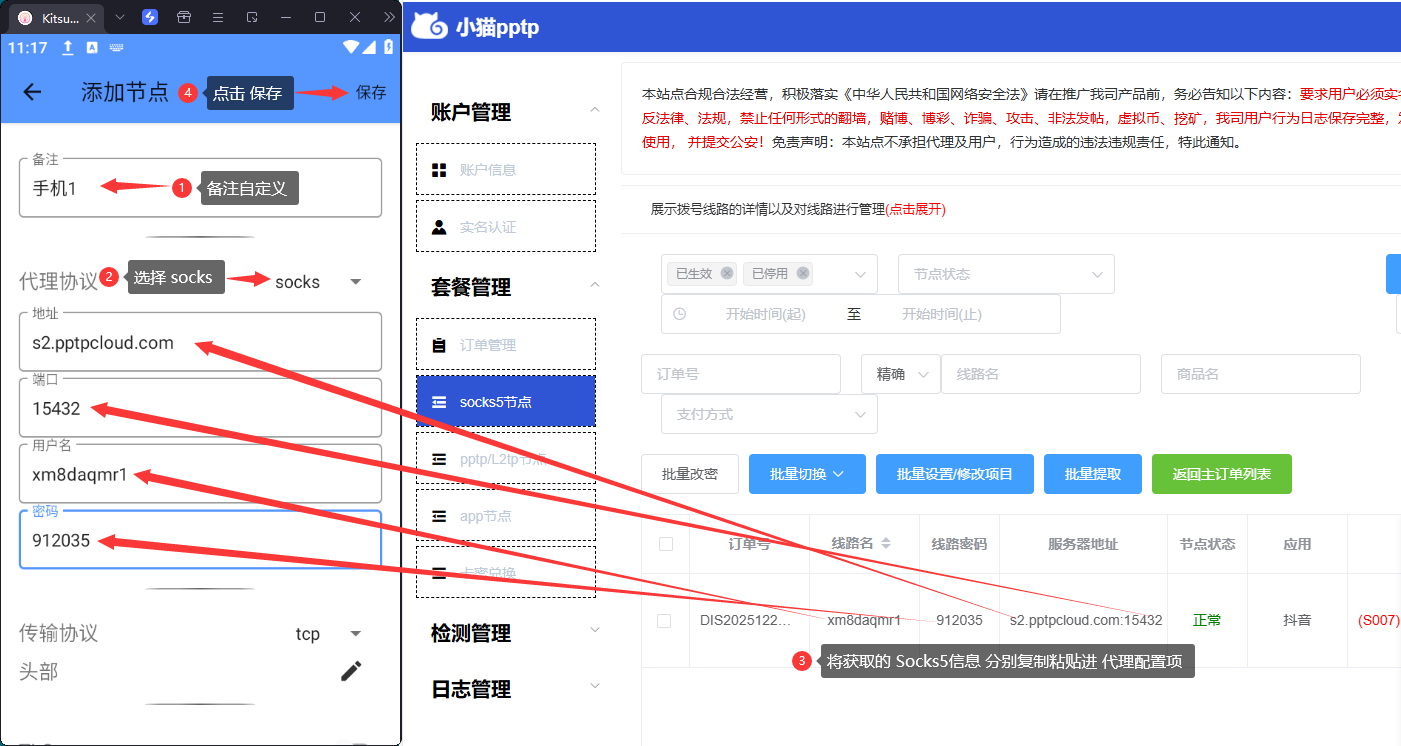
Task: Click the clock icon in date range field
Action: click(x=680, y=314)
